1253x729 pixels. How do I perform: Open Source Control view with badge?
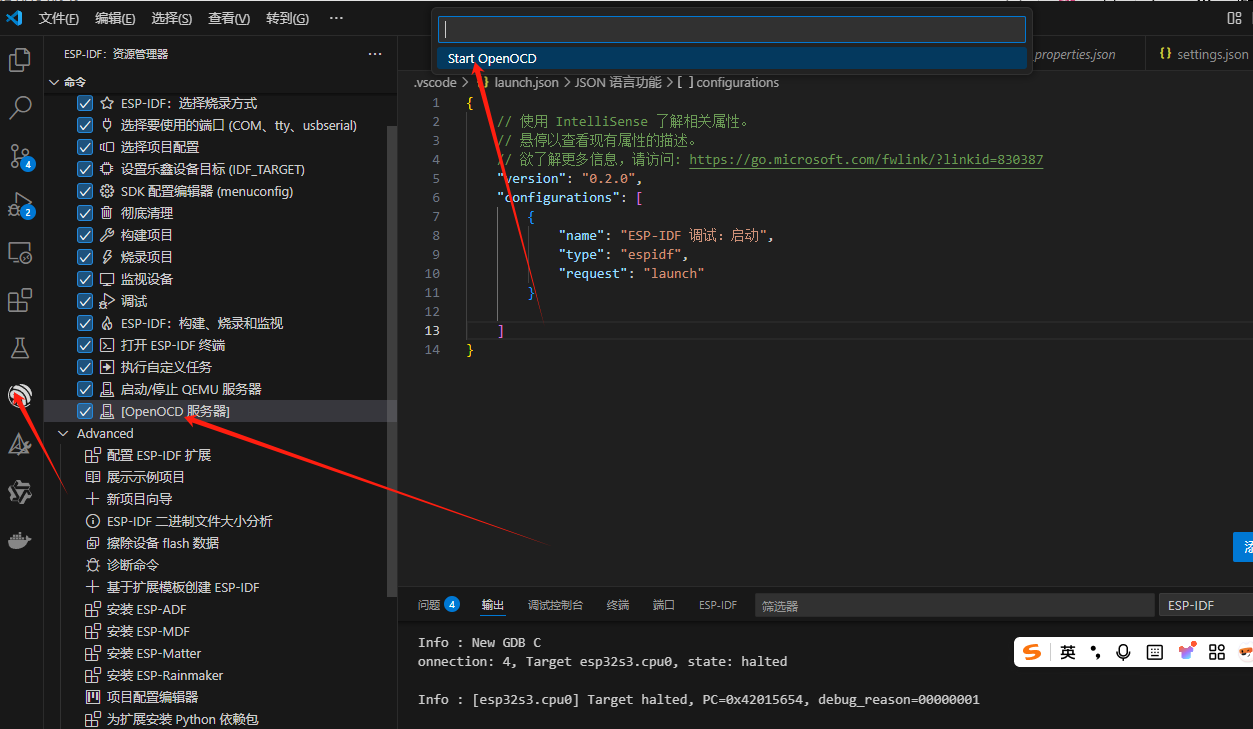click(20, 156)
